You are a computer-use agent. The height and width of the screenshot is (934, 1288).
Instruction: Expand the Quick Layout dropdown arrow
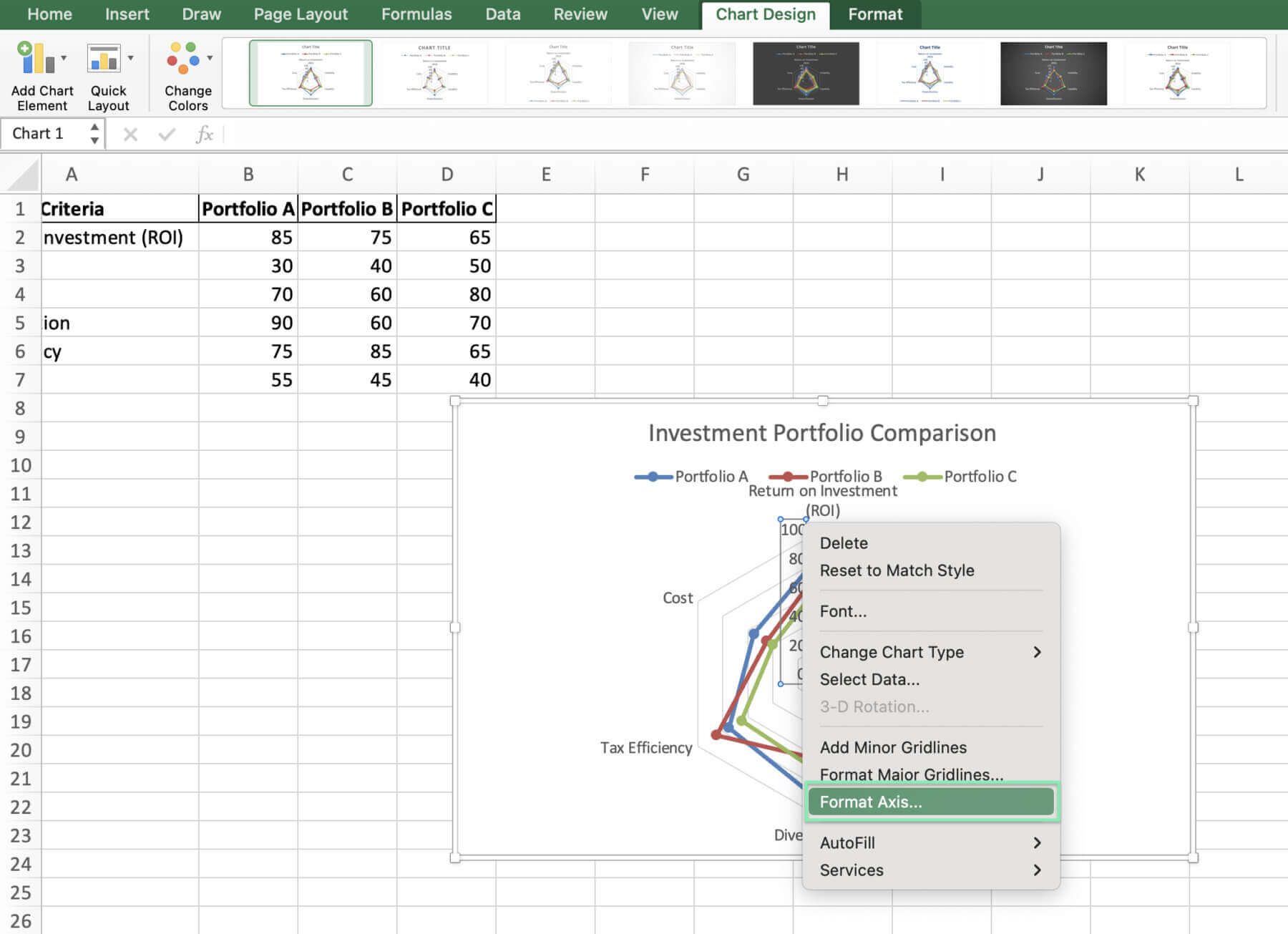[x=130, y=58]
